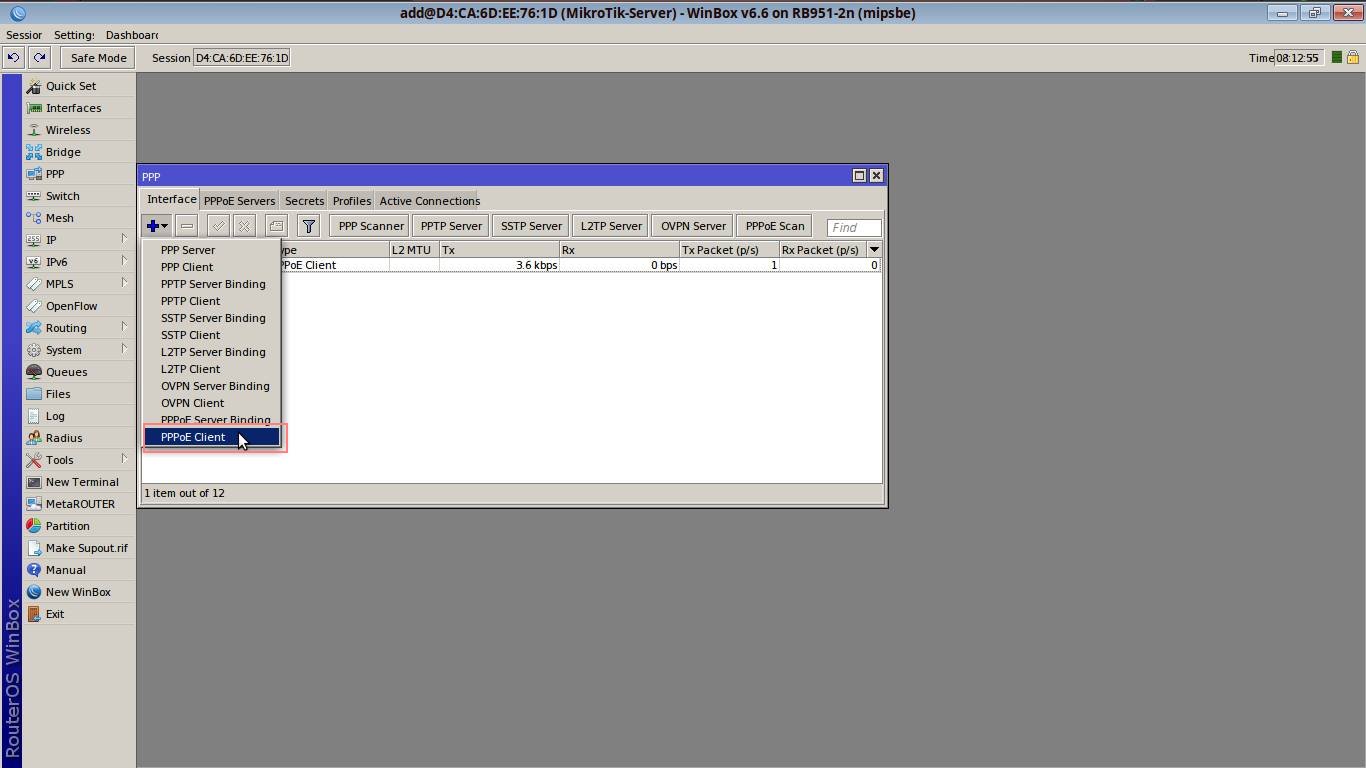Click the minus remove button
The width and height of the screenshot is (1366, 768).
pyautogui.click(x=187, y=226)
